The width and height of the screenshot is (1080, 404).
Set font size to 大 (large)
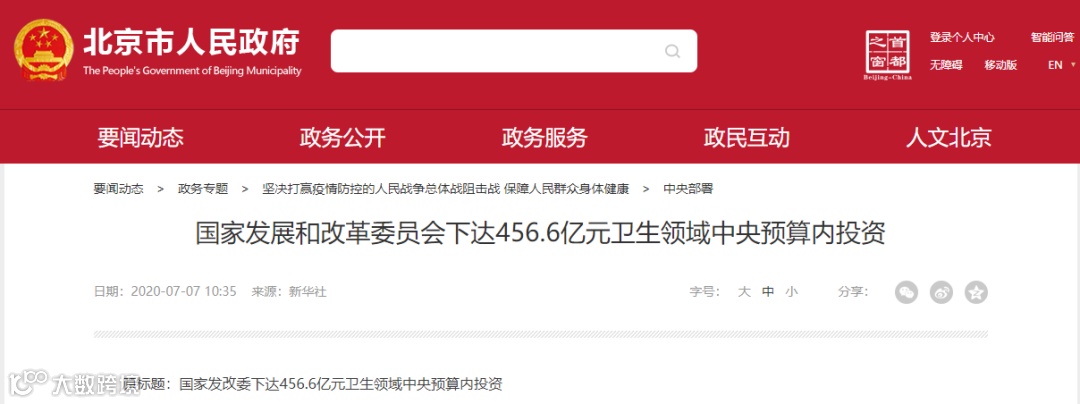(x=744, y=292)
